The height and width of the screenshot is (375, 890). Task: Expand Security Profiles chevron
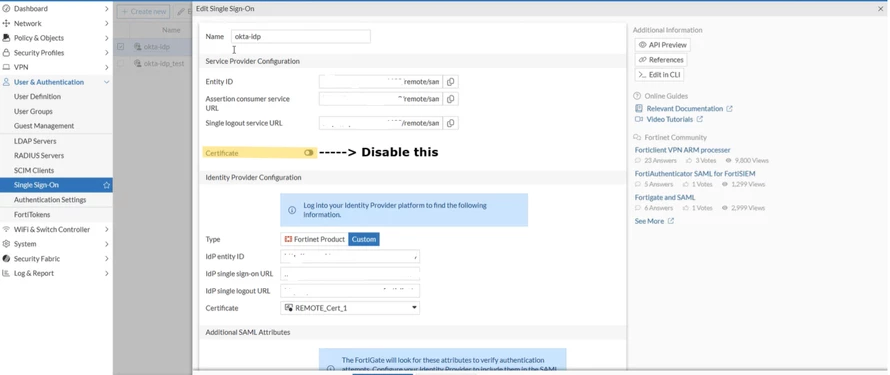click(x=107, y=53)
